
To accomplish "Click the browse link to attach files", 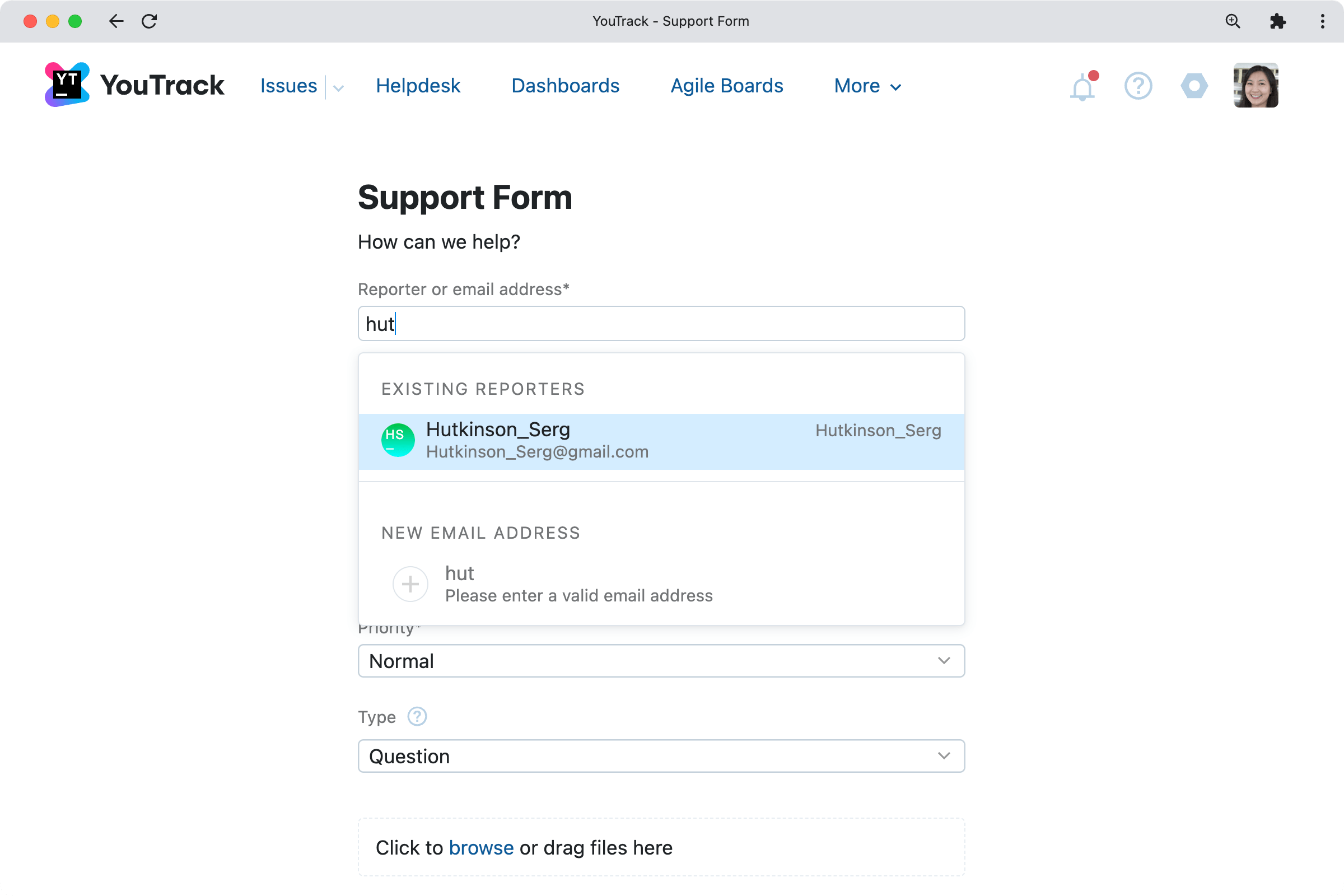I will (x=480, y=847).
